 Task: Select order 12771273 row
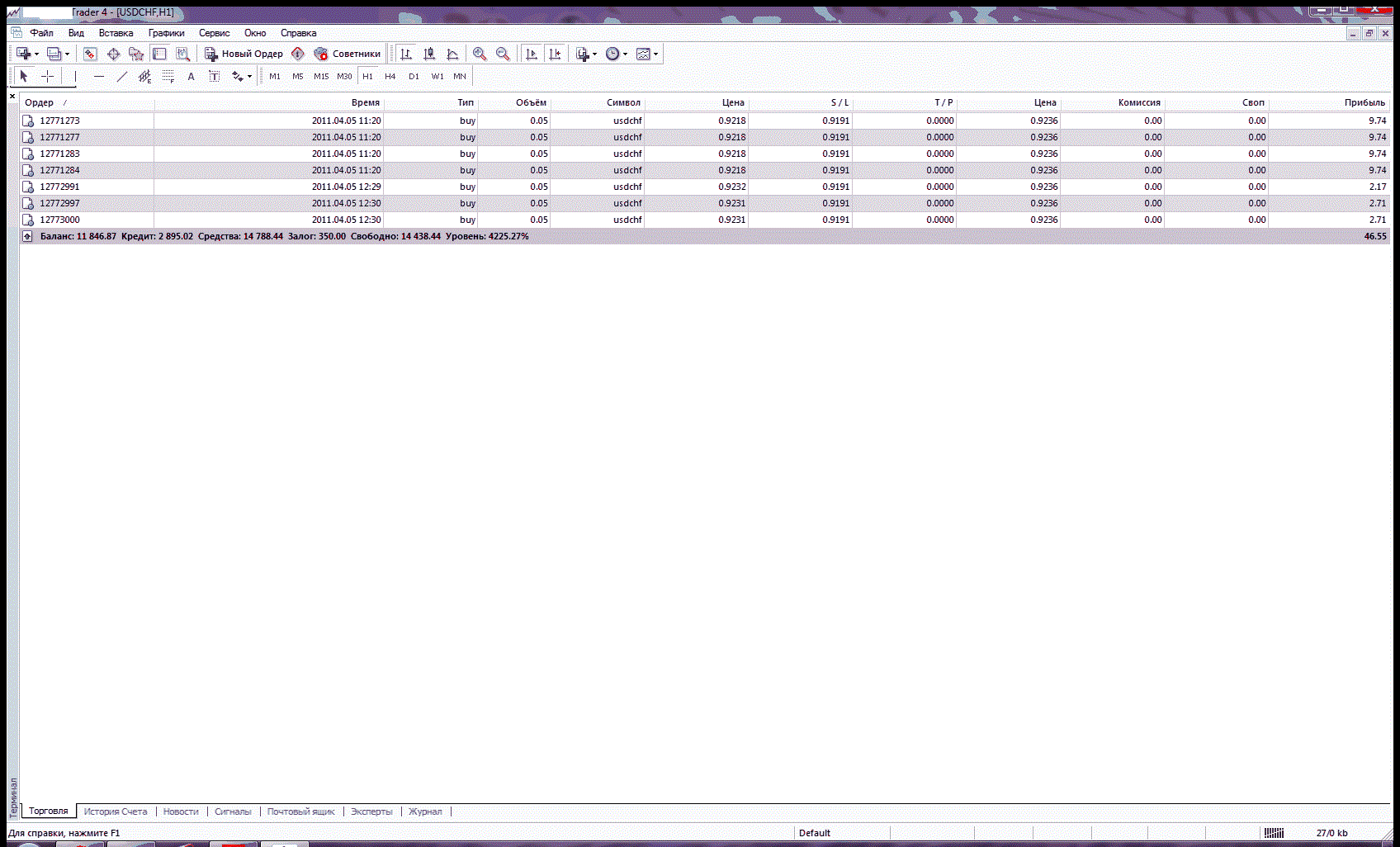[705, 121]
